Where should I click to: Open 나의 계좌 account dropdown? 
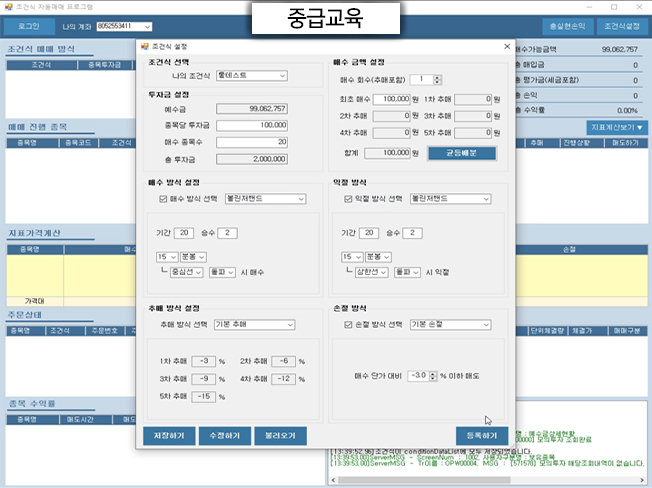point(124,26)
